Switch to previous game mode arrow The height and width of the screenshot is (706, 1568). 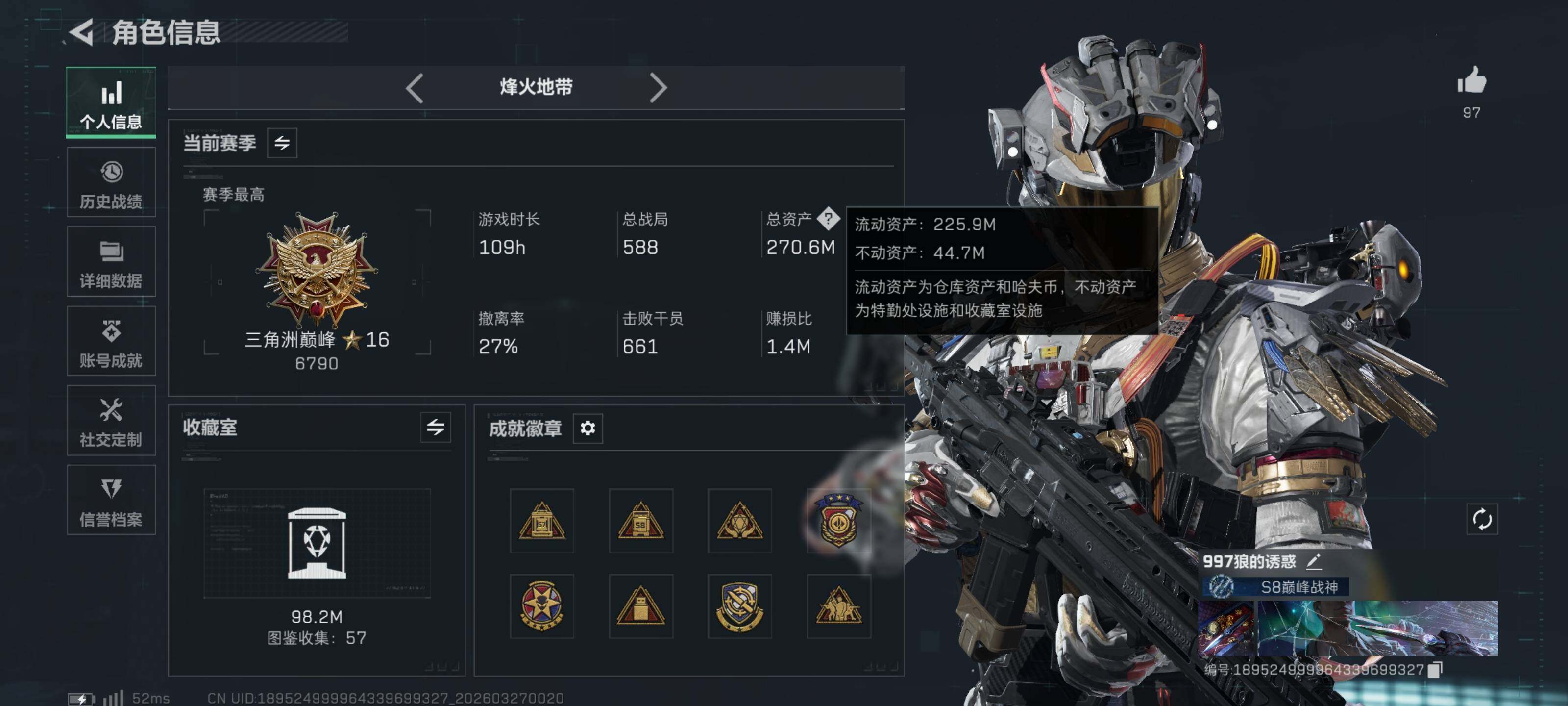tap(415, 88)
